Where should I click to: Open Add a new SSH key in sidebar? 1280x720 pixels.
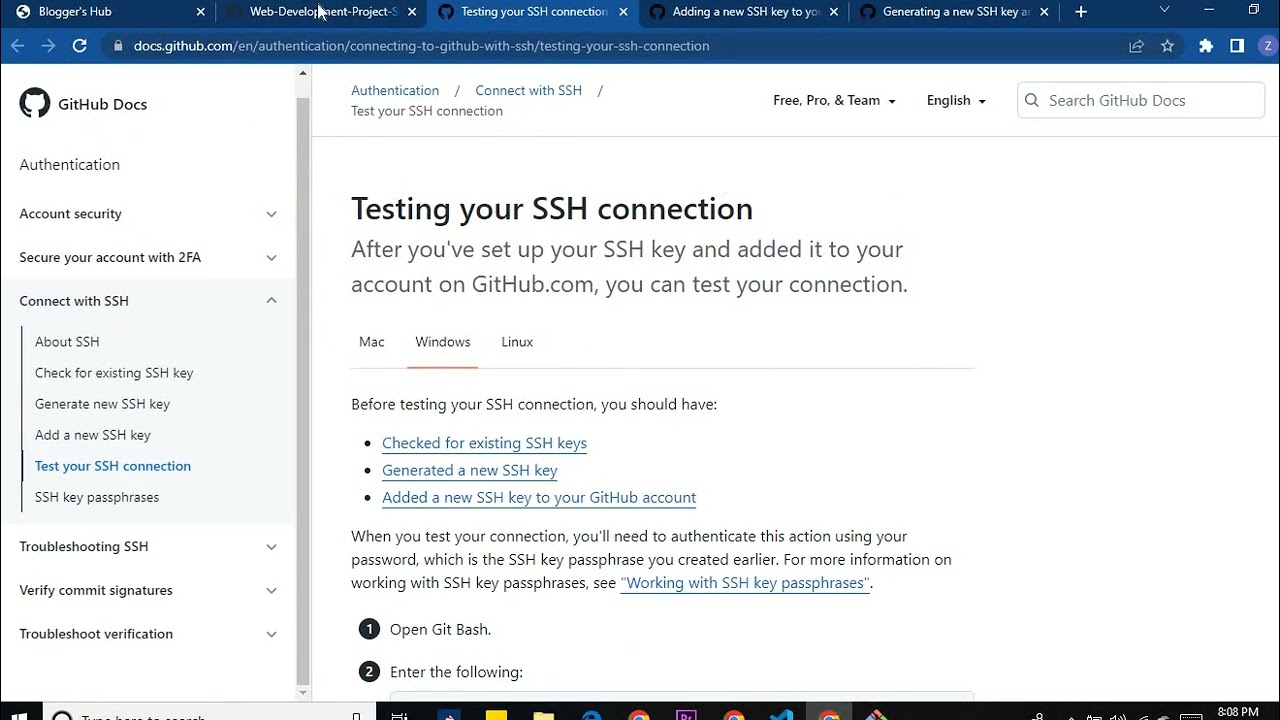pyautogui.click(x=93, y=435)
